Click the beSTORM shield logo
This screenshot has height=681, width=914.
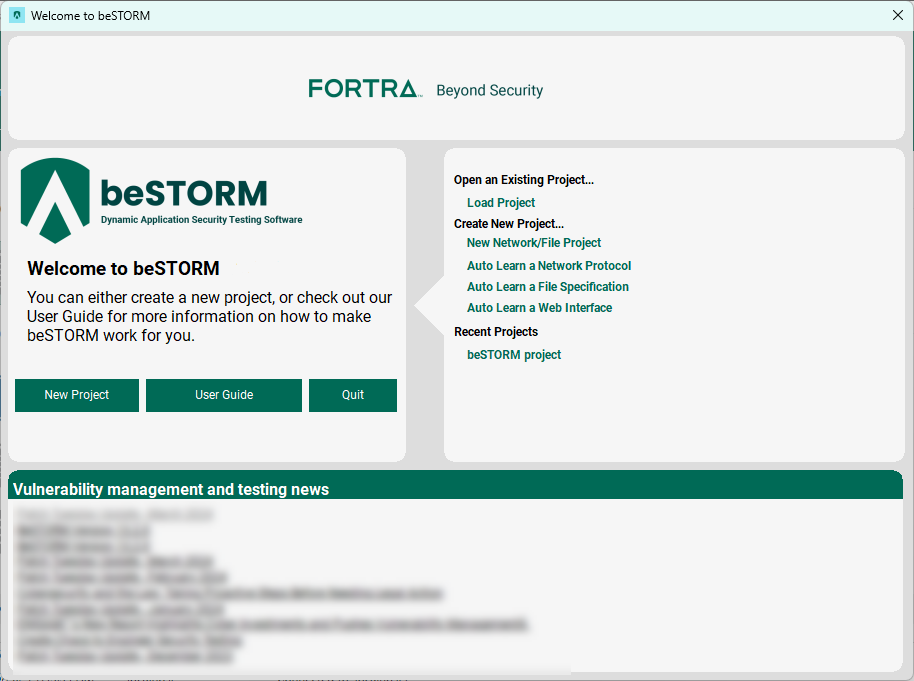point(55,200)
